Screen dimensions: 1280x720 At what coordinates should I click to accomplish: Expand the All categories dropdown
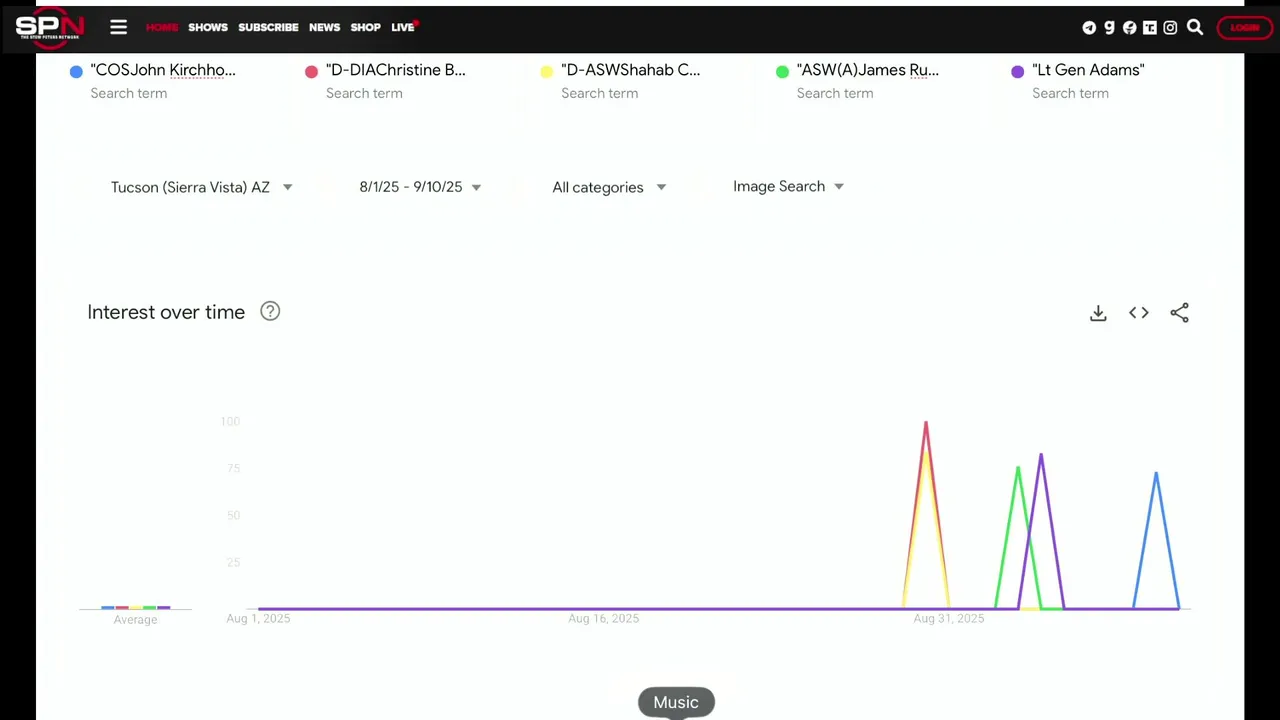608,187
